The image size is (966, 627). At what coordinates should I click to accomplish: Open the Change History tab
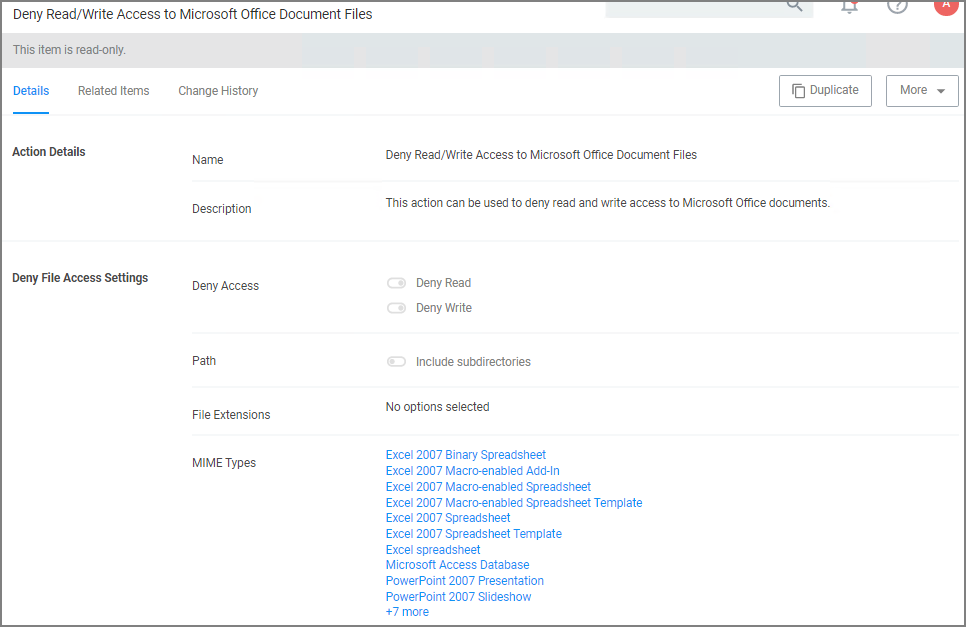pyautogui.click(x=218, y=91)
